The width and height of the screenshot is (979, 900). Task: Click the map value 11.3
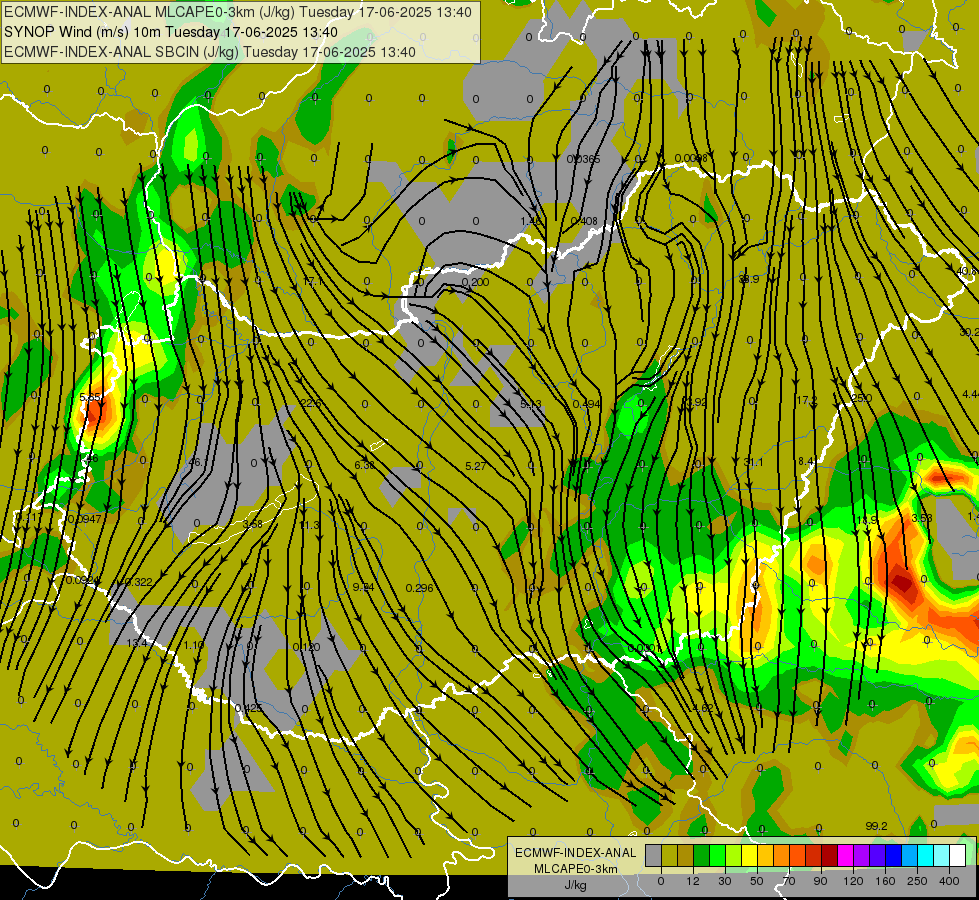click(x=309, y=525)
